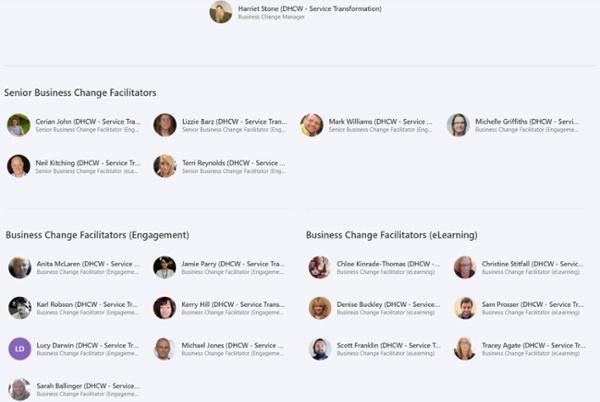This screenshot has width=600, height=402.
Task: Open Michael Jones' contact name
Action: [x=232, y=345]
